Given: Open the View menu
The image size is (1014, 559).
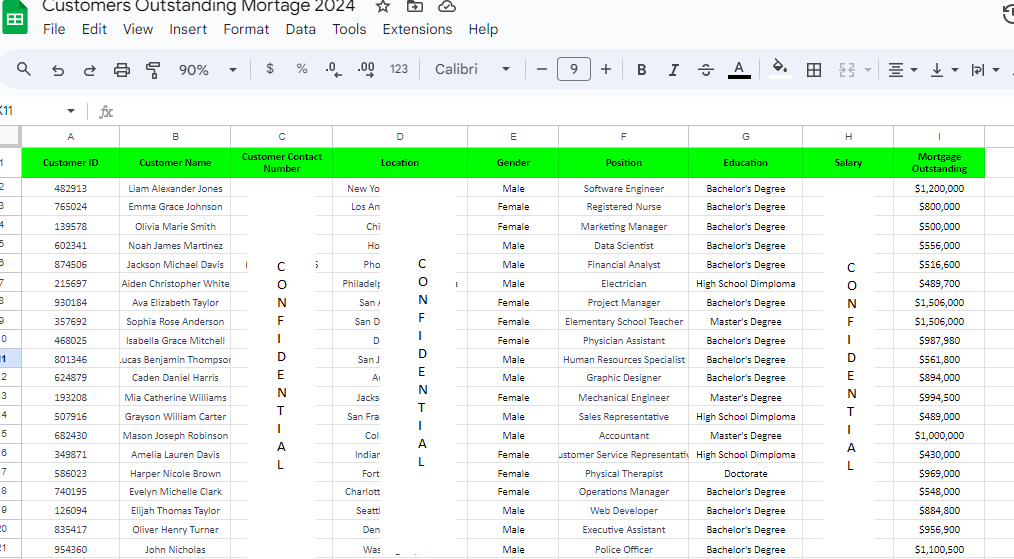Looking at the screenshot, I should [x=138, y=29].
